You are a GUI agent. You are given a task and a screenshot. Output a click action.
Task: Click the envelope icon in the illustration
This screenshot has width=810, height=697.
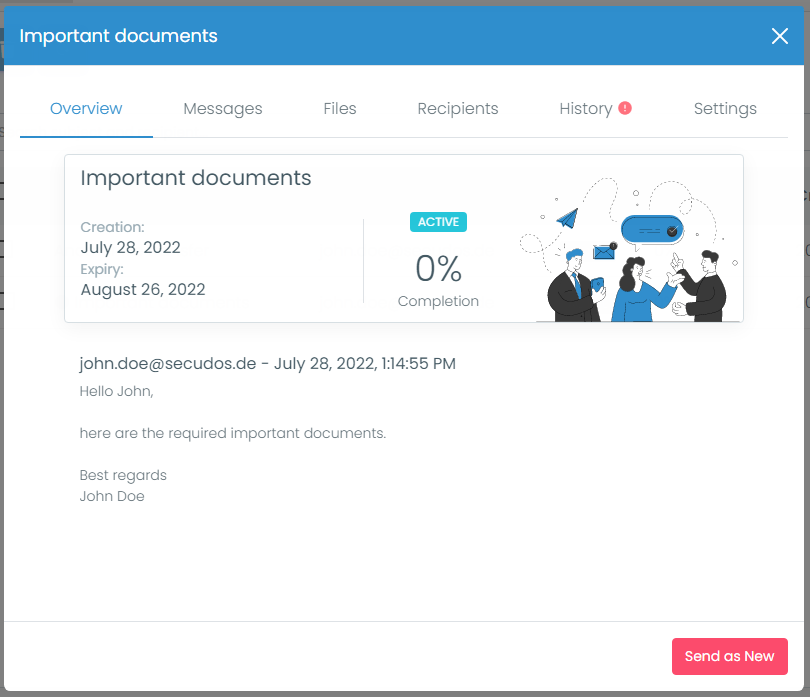[x=603, y=252]
